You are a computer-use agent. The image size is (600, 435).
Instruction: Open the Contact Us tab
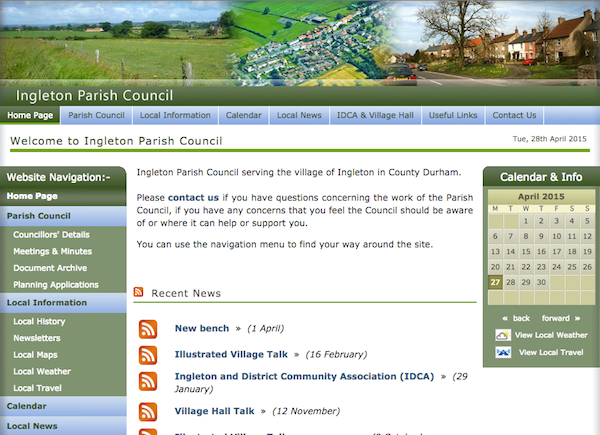point(514,115)
